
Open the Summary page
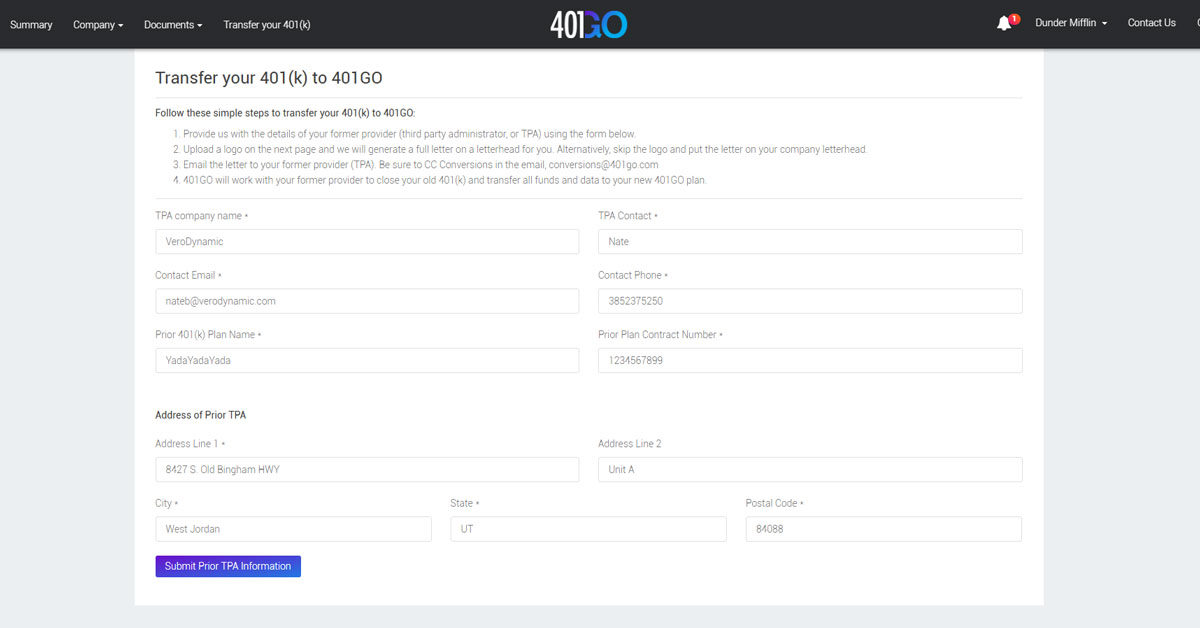(x=31, y=24)
